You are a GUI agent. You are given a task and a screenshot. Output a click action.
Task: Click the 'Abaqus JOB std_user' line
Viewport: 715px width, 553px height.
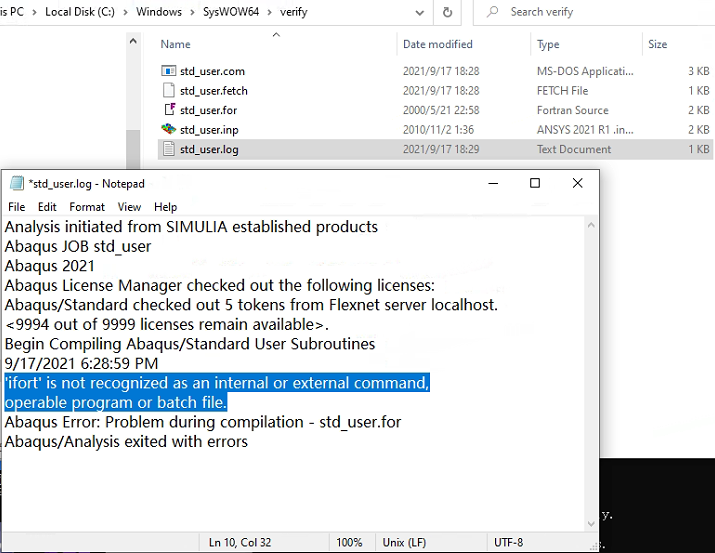(x=78, y=246)
